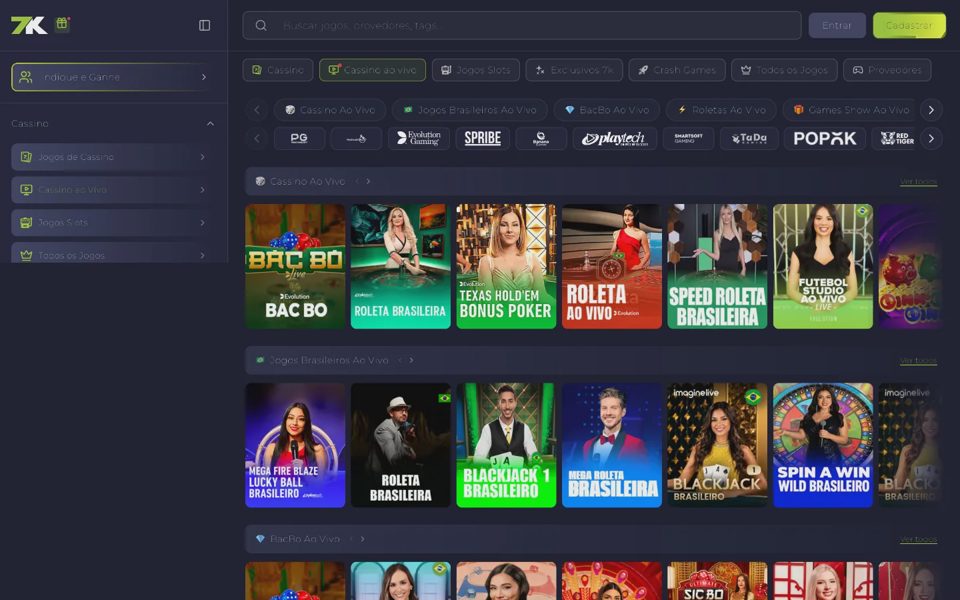Open the Provedores tab
This screenshot has width=960, height=600.
click(x=887, y=70)
